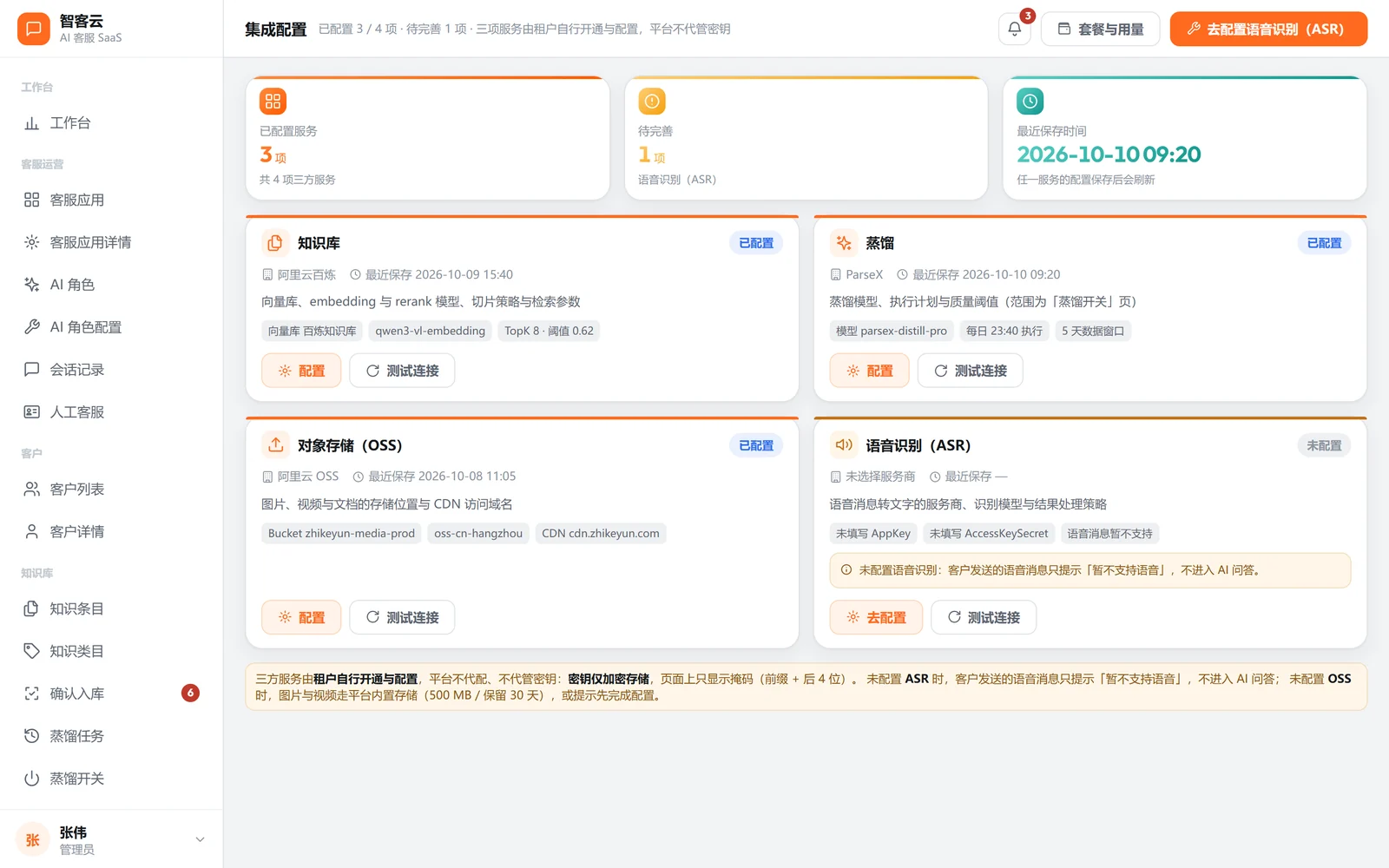The image size is (1389, 868).
Task: Click the 最近保存时间 teal clock icon
Action: 1030,102
